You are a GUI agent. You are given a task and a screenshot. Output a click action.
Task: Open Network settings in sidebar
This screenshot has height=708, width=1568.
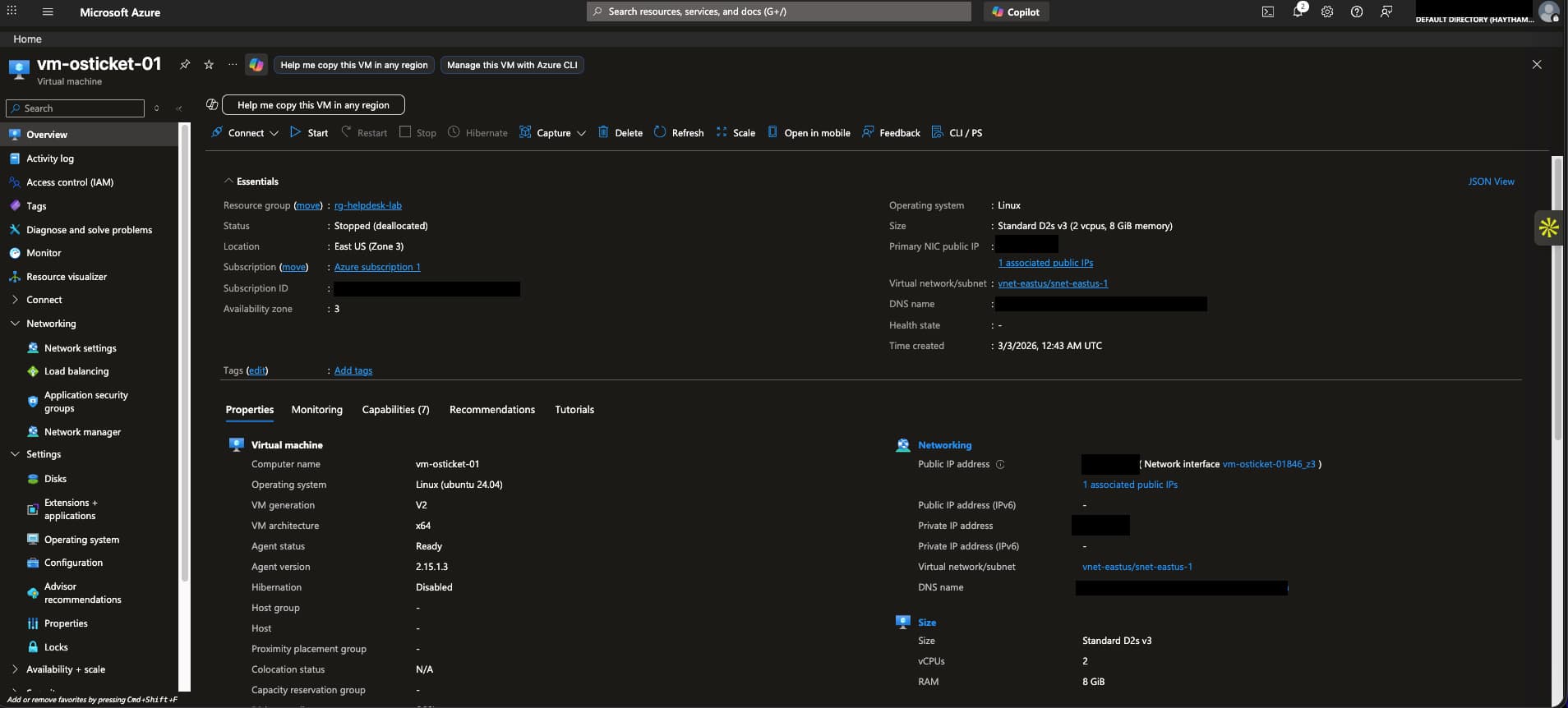pos(80,348)
